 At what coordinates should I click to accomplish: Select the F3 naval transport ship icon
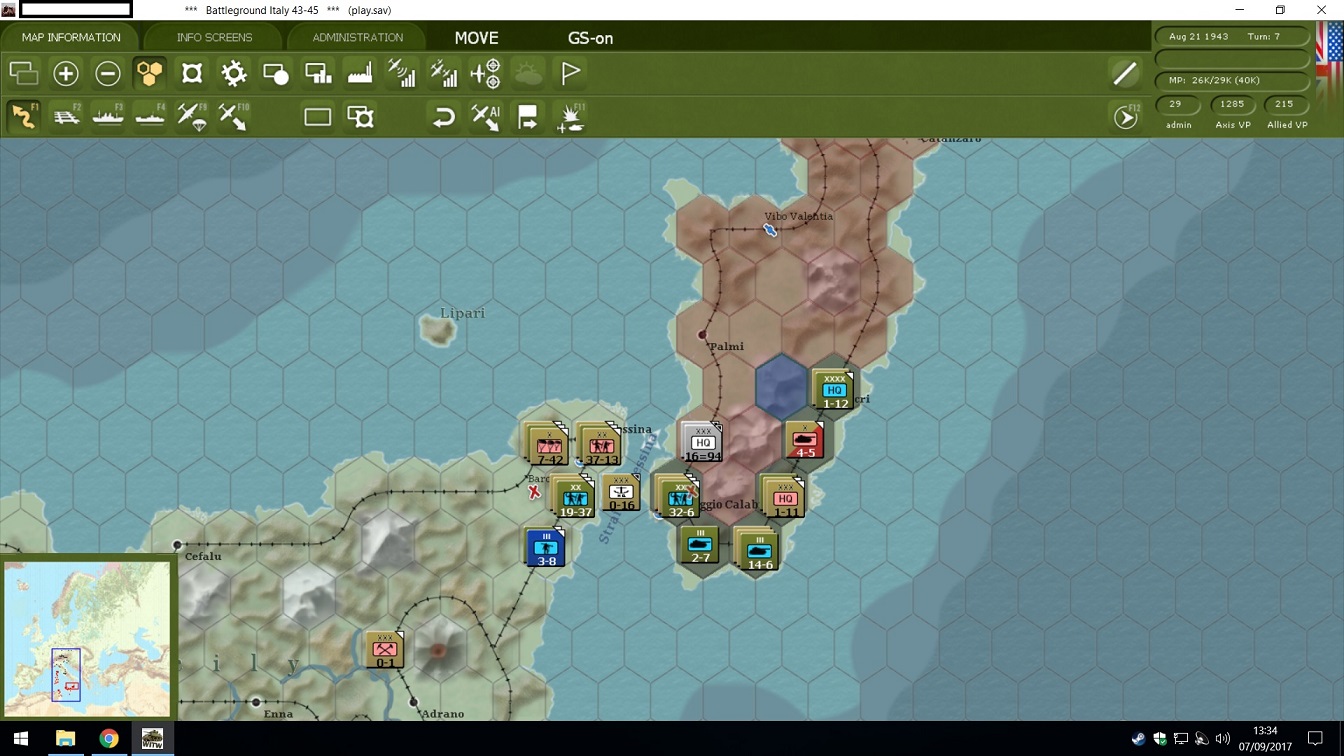(108, 117)
